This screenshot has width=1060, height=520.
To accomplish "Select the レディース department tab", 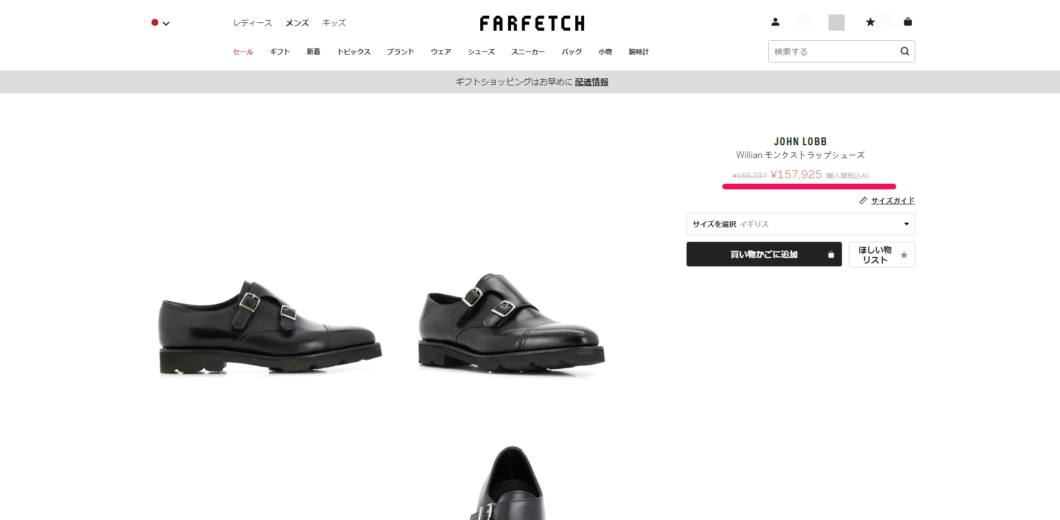I will (253, 23).
